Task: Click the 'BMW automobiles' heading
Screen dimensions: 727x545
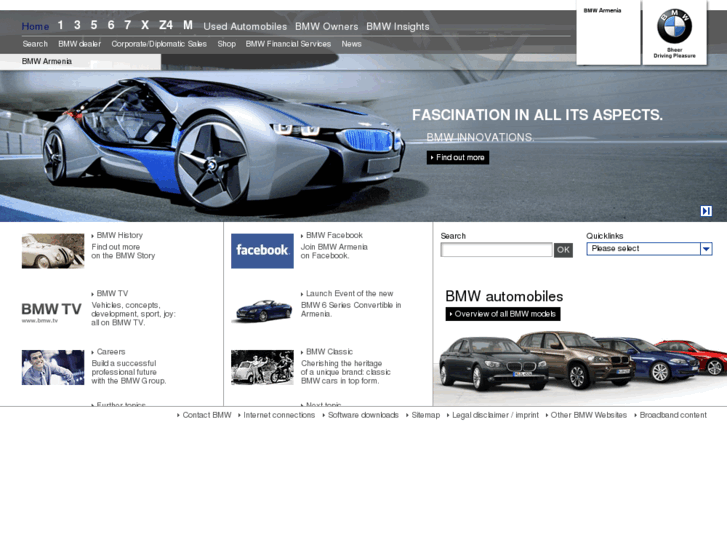Action: coord(504,296)
